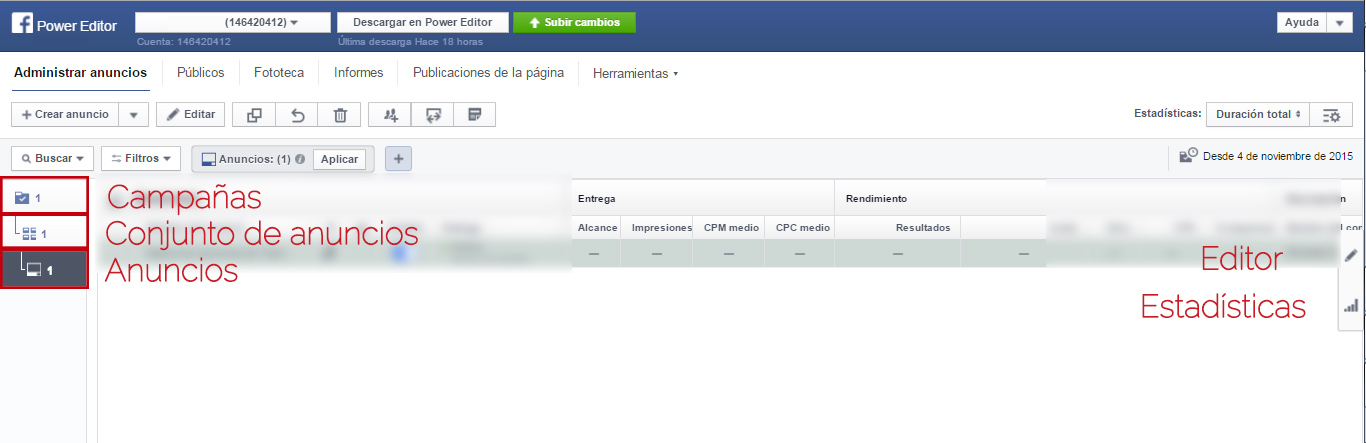Click Descargar en Power Editor button
Viewport: 1366px width, 443px height.
click(x=423, y=22)
